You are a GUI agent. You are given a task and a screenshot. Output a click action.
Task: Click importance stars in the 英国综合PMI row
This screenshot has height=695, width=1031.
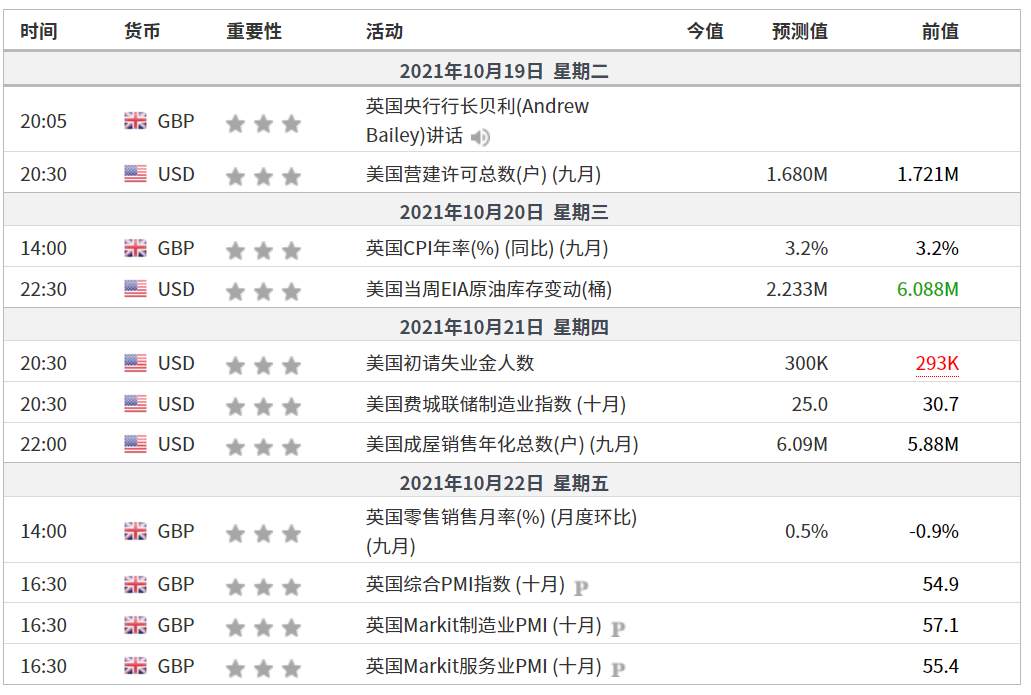pyautogui.click(x=263, y=587)
